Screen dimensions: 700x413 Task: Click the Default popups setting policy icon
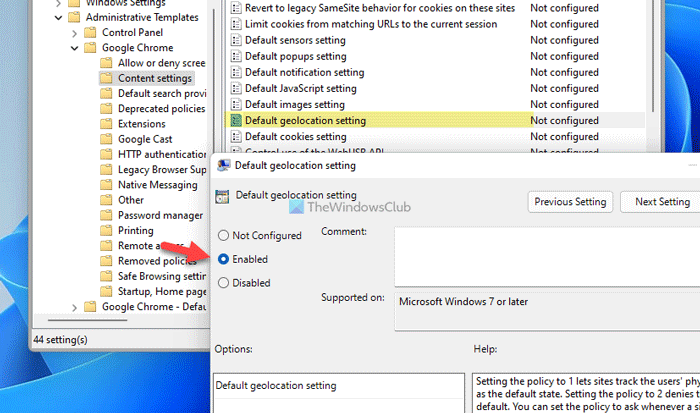click(x=236, y=56)
